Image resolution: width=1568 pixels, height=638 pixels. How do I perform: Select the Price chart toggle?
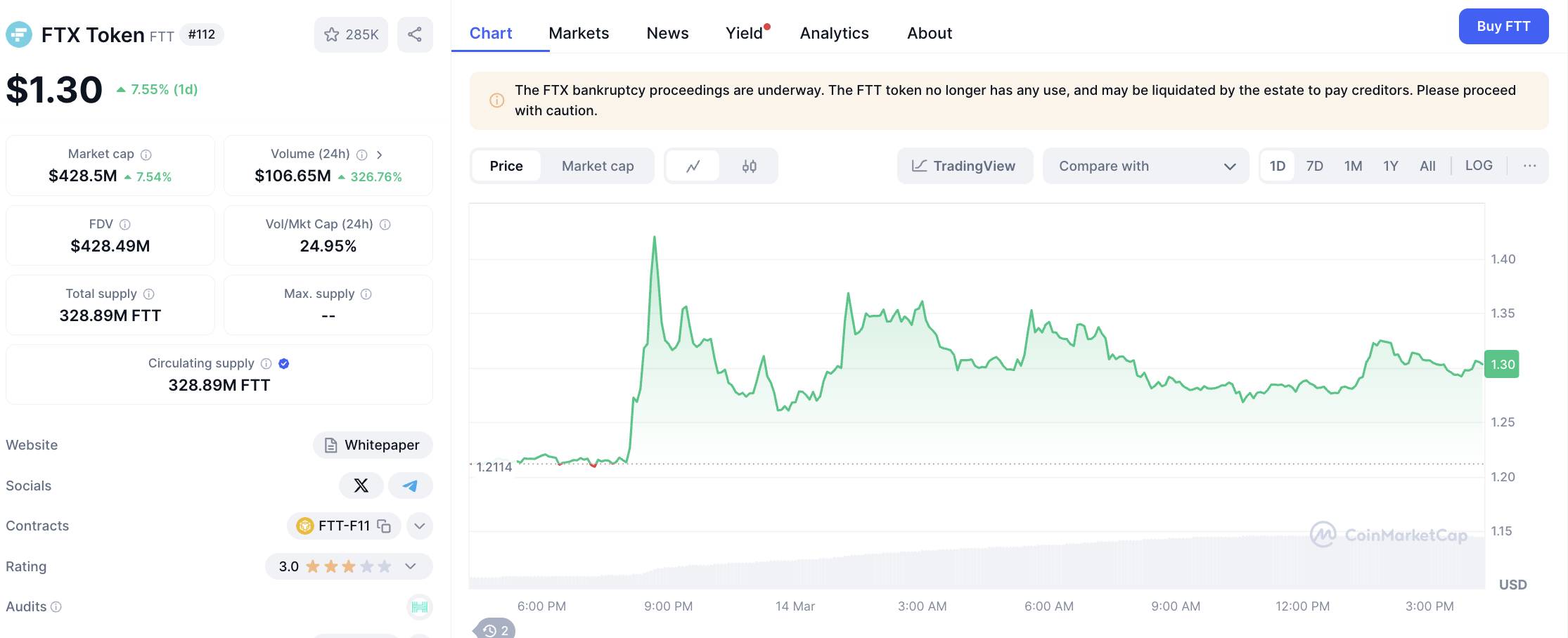point(506,166)
